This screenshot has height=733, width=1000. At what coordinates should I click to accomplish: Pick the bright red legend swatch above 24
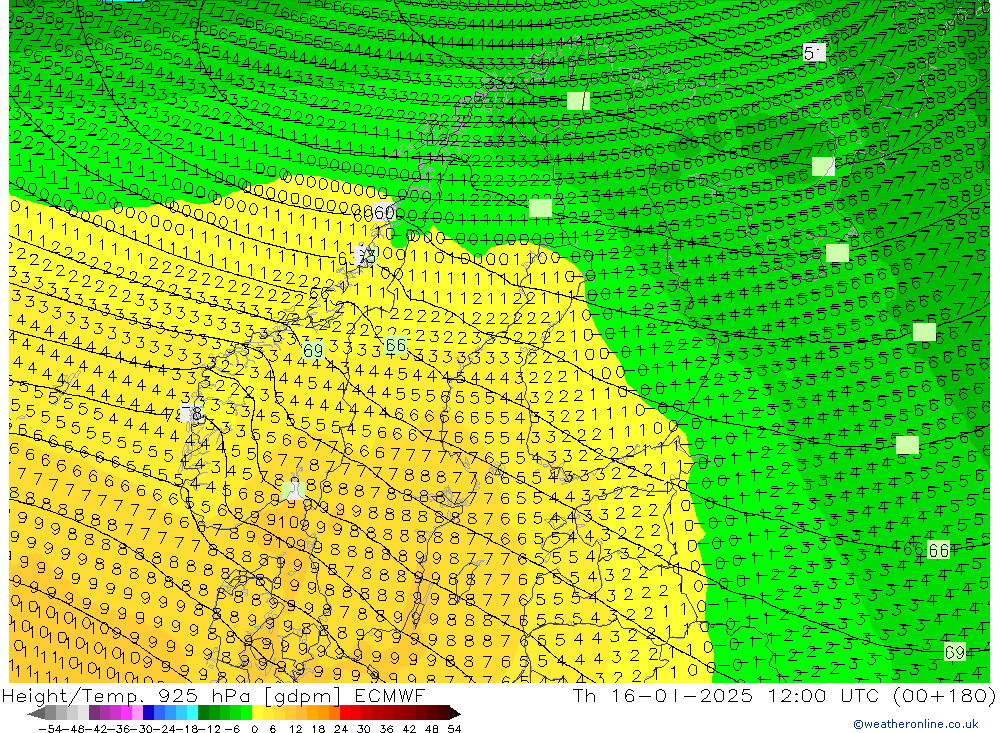point(345,713)
